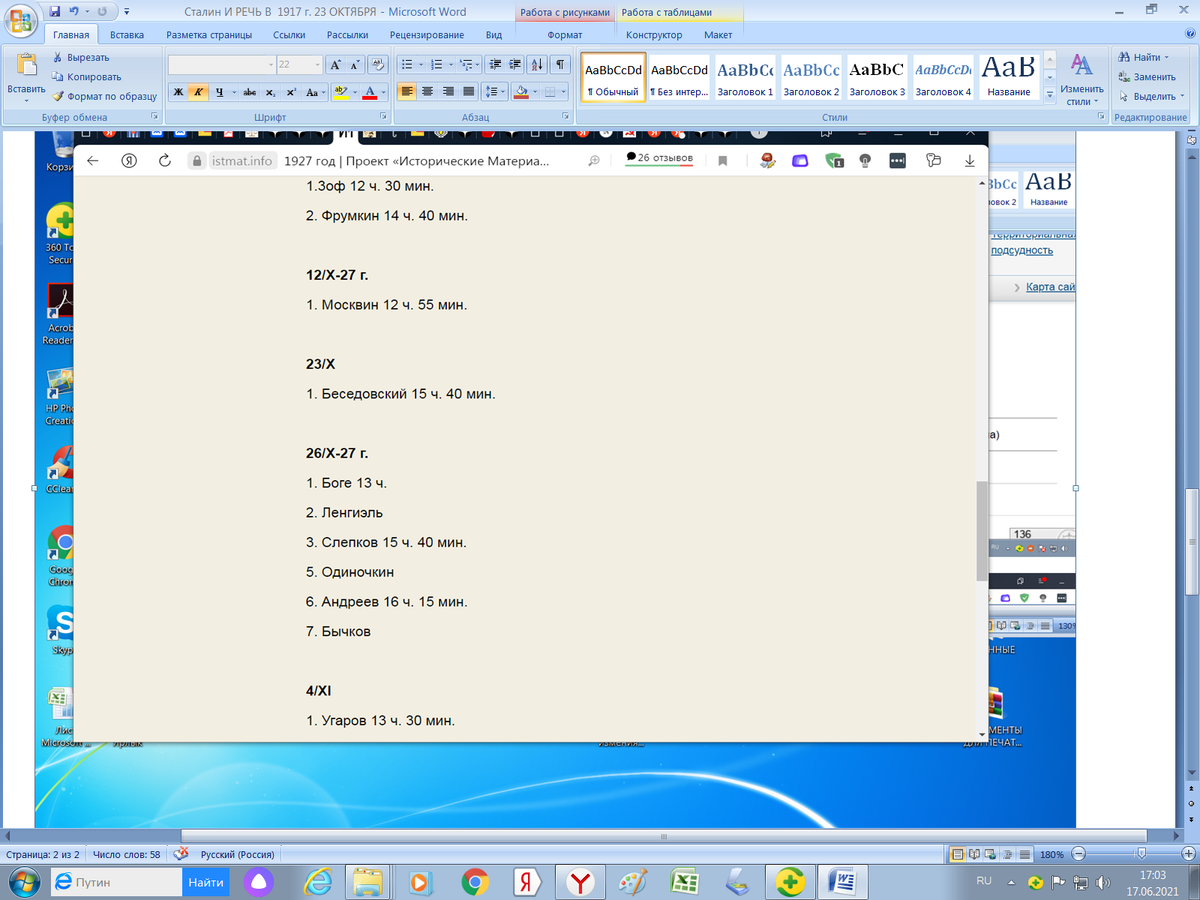Click Заменить replace button
The width and height of the screenshot is (1200, 900).
(1147, 76)
